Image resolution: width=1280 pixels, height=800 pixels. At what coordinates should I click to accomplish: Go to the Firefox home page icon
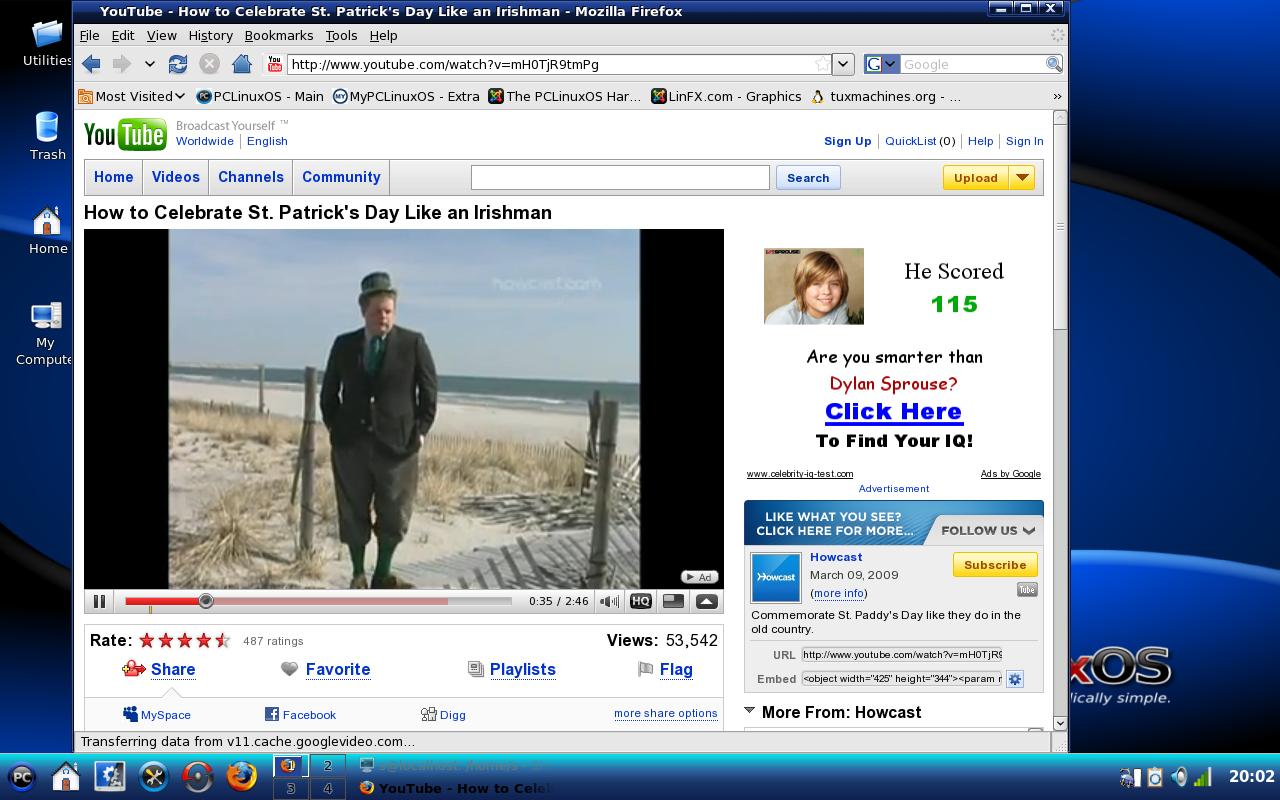click(x=241, y=64)
